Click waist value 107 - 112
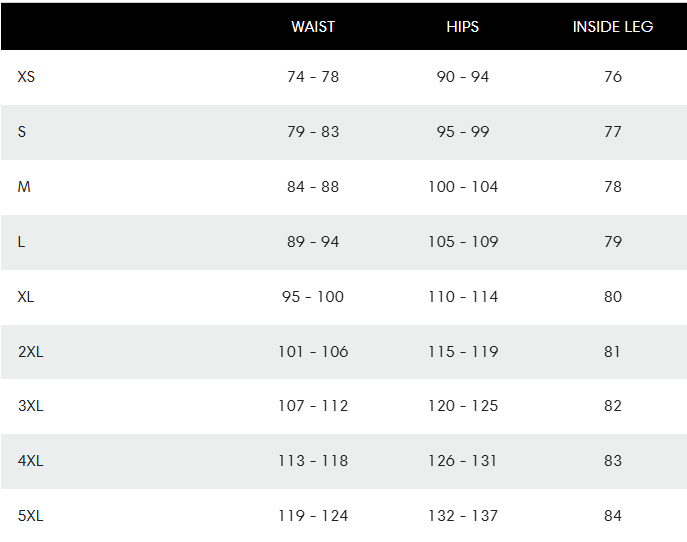Image resolution: width=687 pixels, height=542 pixels. pos(313,406)
